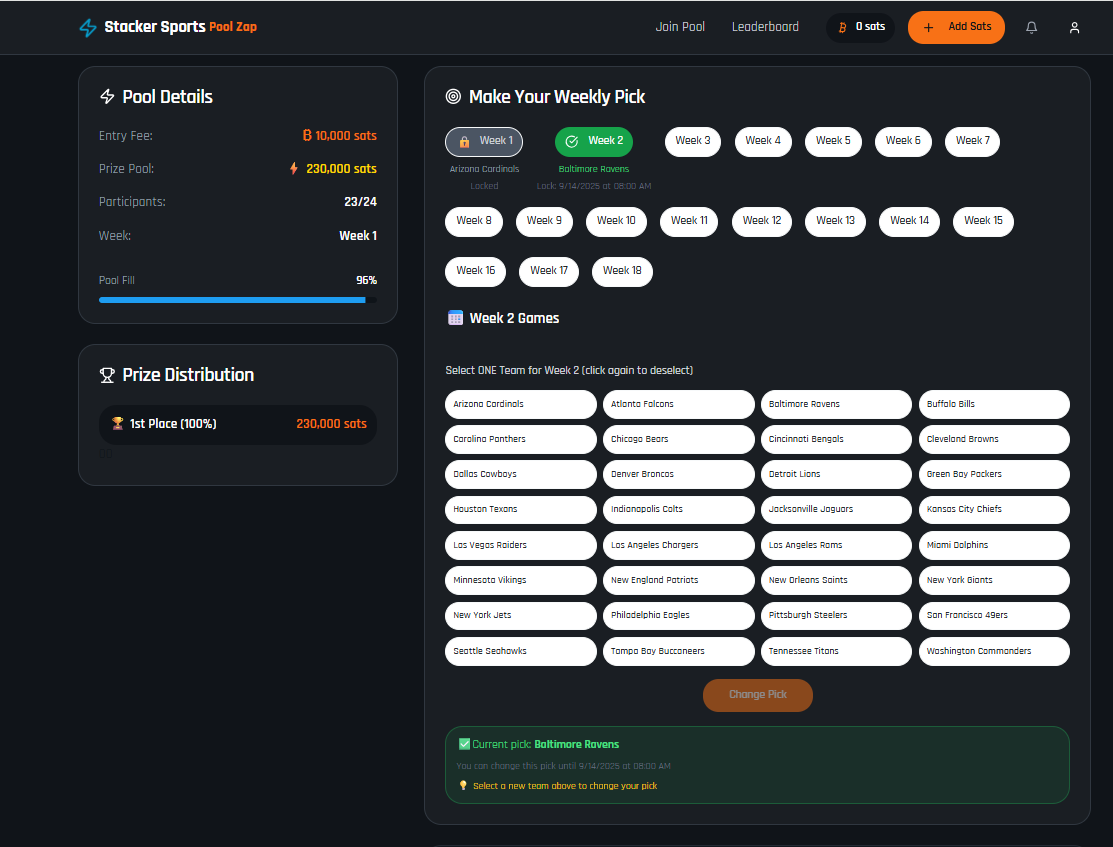Click the lock icon on Week 1
Viewport: 1113px width, 847px height.
[464, 142]
